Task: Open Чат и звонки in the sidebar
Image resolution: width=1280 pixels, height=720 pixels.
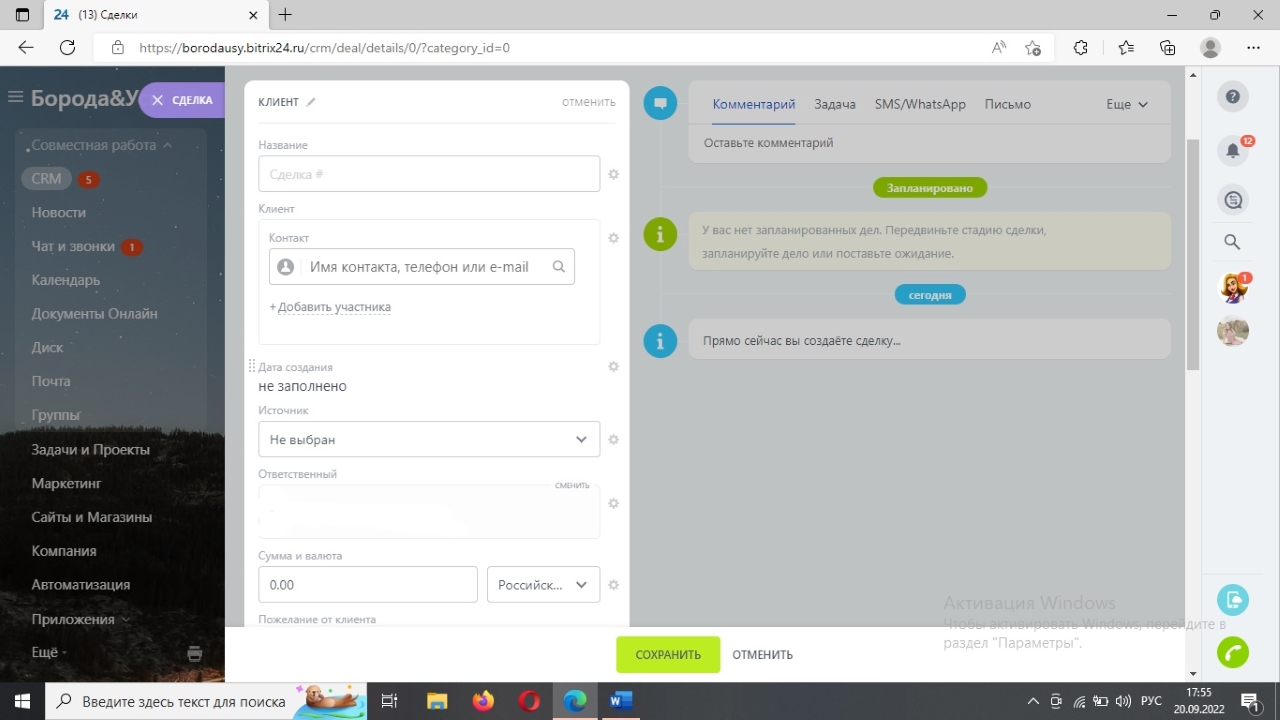Action: [x=73, y=246]
